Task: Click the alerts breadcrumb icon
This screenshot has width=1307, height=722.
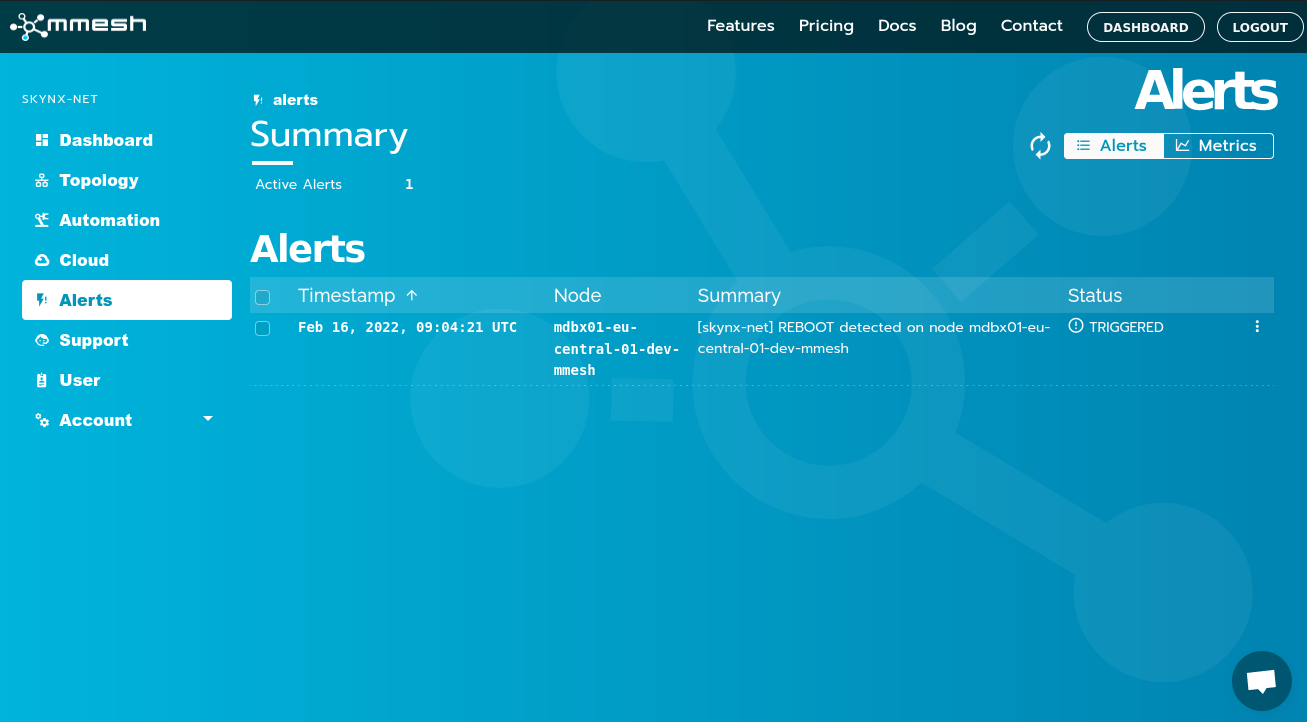Action: click(x=258, y=100)
